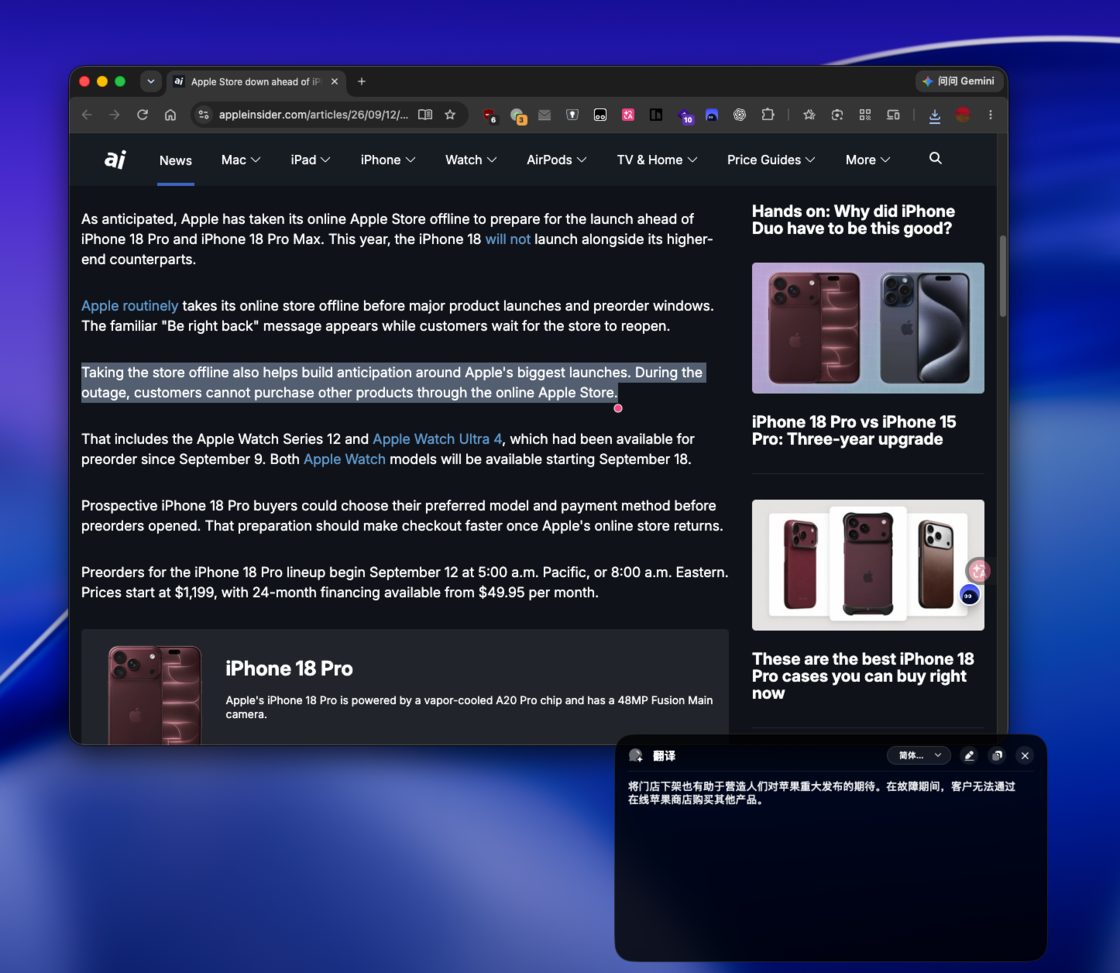Open the Chrome three-dot menu
The width and height of the screenshot is (1120, 973).
click(x=990, y=114)
